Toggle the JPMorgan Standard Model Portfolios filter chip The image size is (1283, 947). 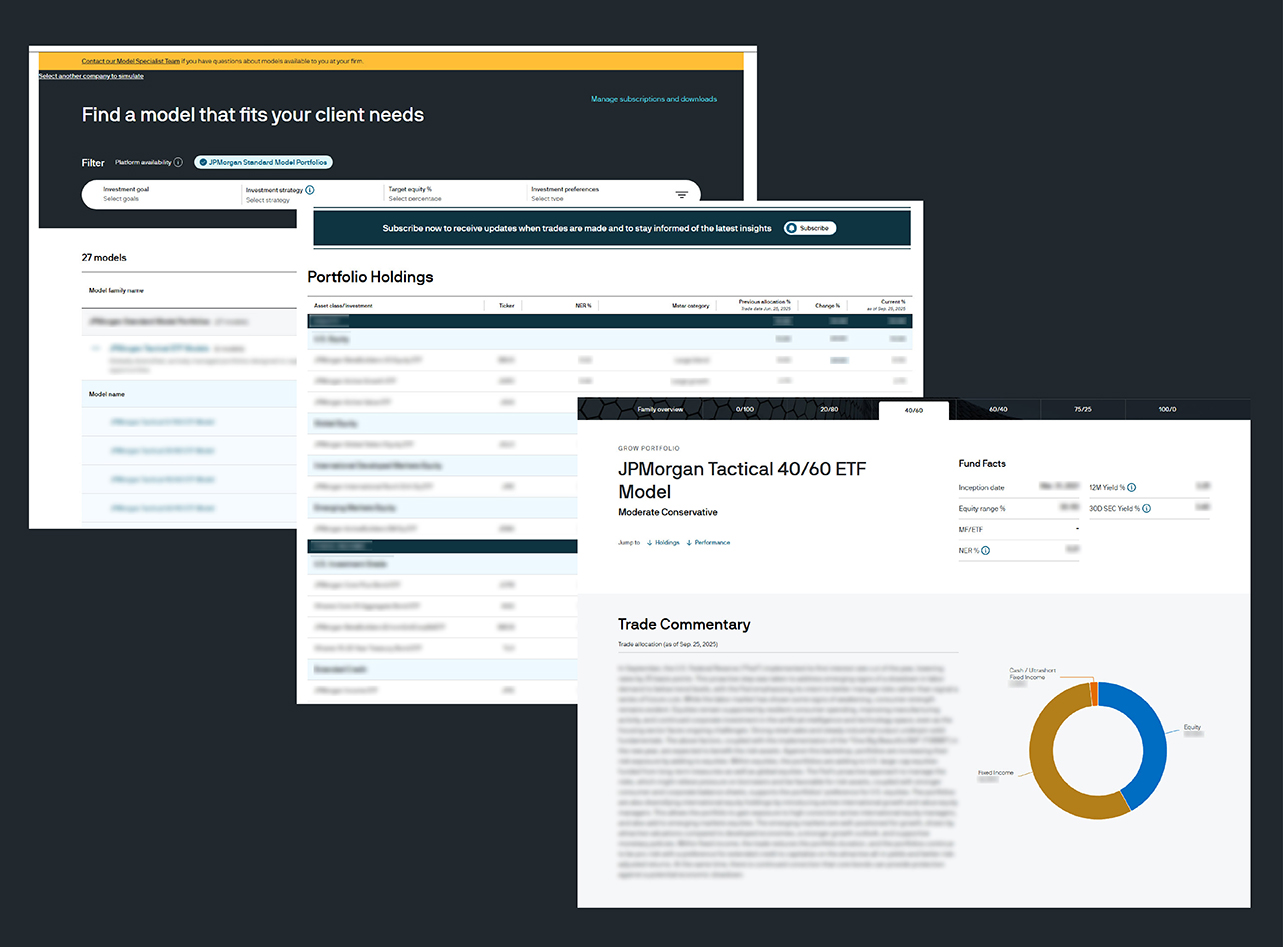[263, 162]
